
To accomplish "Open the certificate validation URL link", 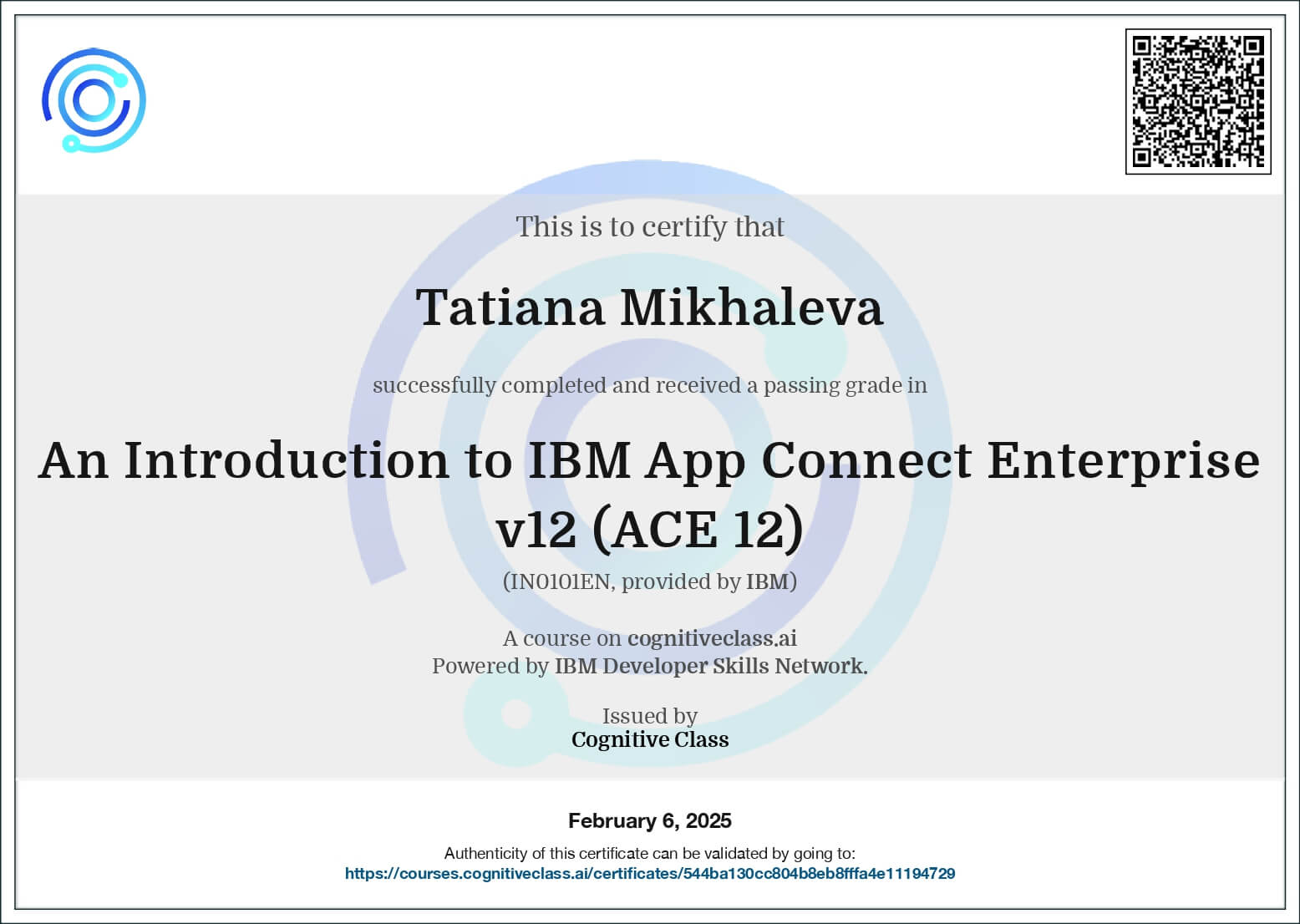I will coord(650,874).
